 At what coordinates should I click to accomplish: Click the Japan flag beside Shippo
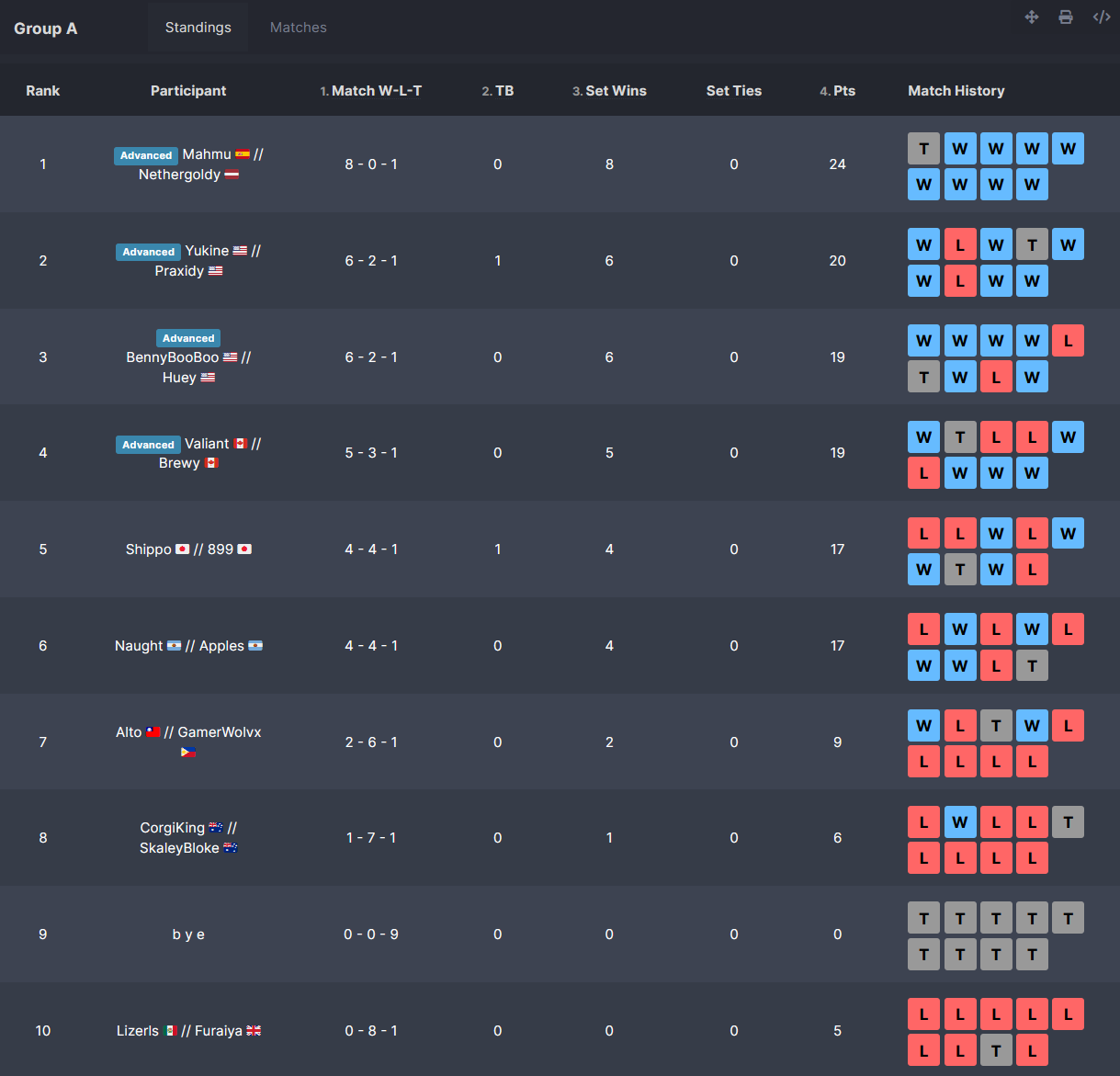pyautogui.click(x=182, y=549)
